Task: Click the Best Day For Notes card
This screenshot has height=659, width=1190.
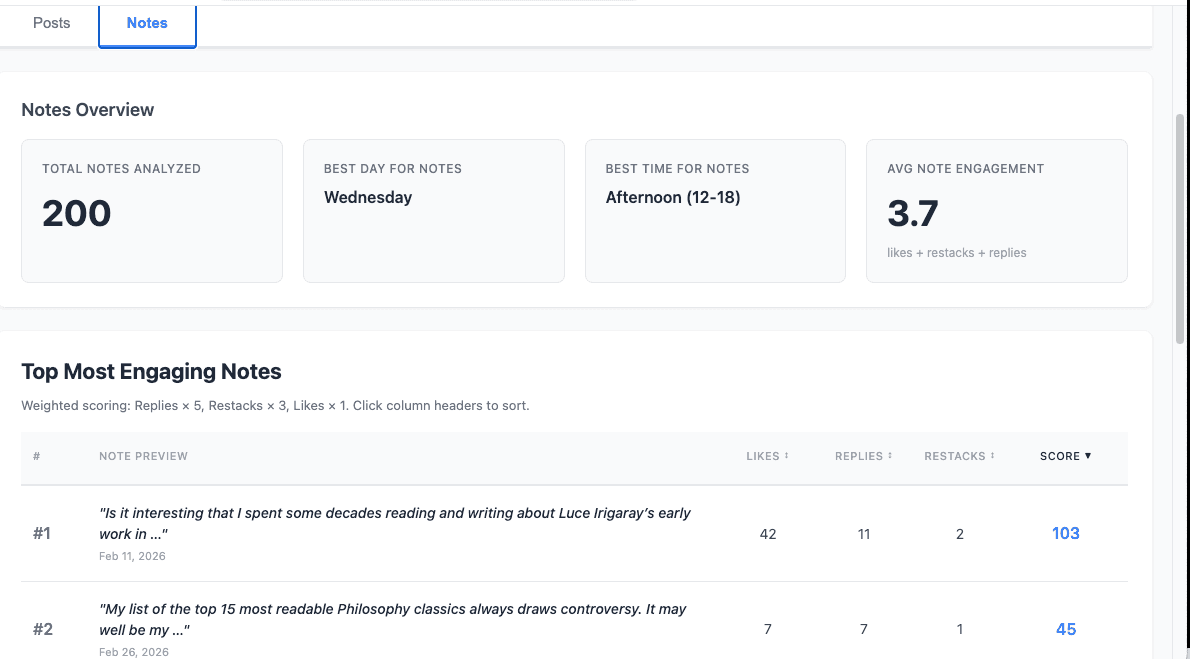Action: [433, 210]
